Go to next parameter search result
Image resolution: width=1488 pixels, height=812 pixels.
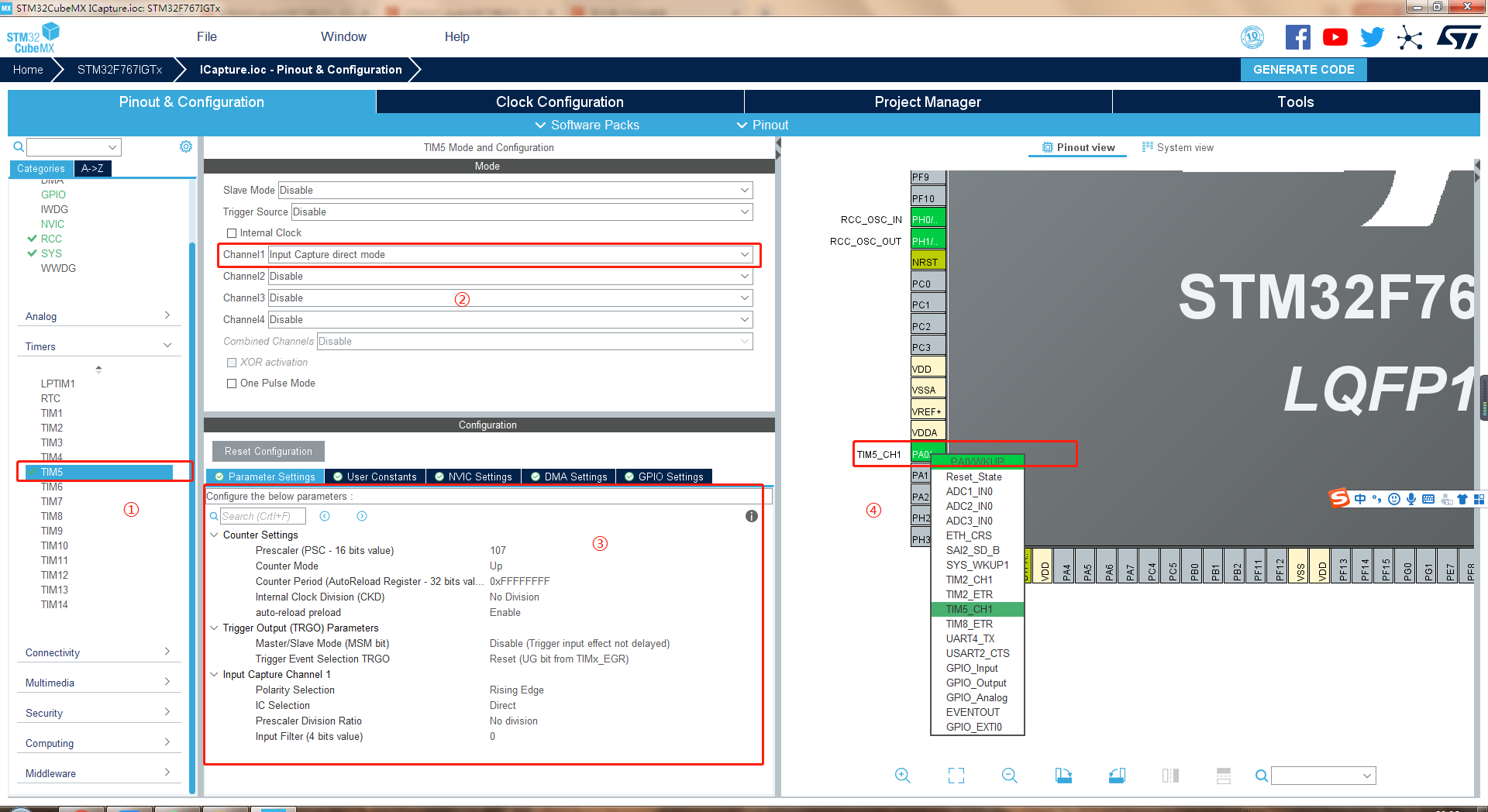[x=362, y=516]
